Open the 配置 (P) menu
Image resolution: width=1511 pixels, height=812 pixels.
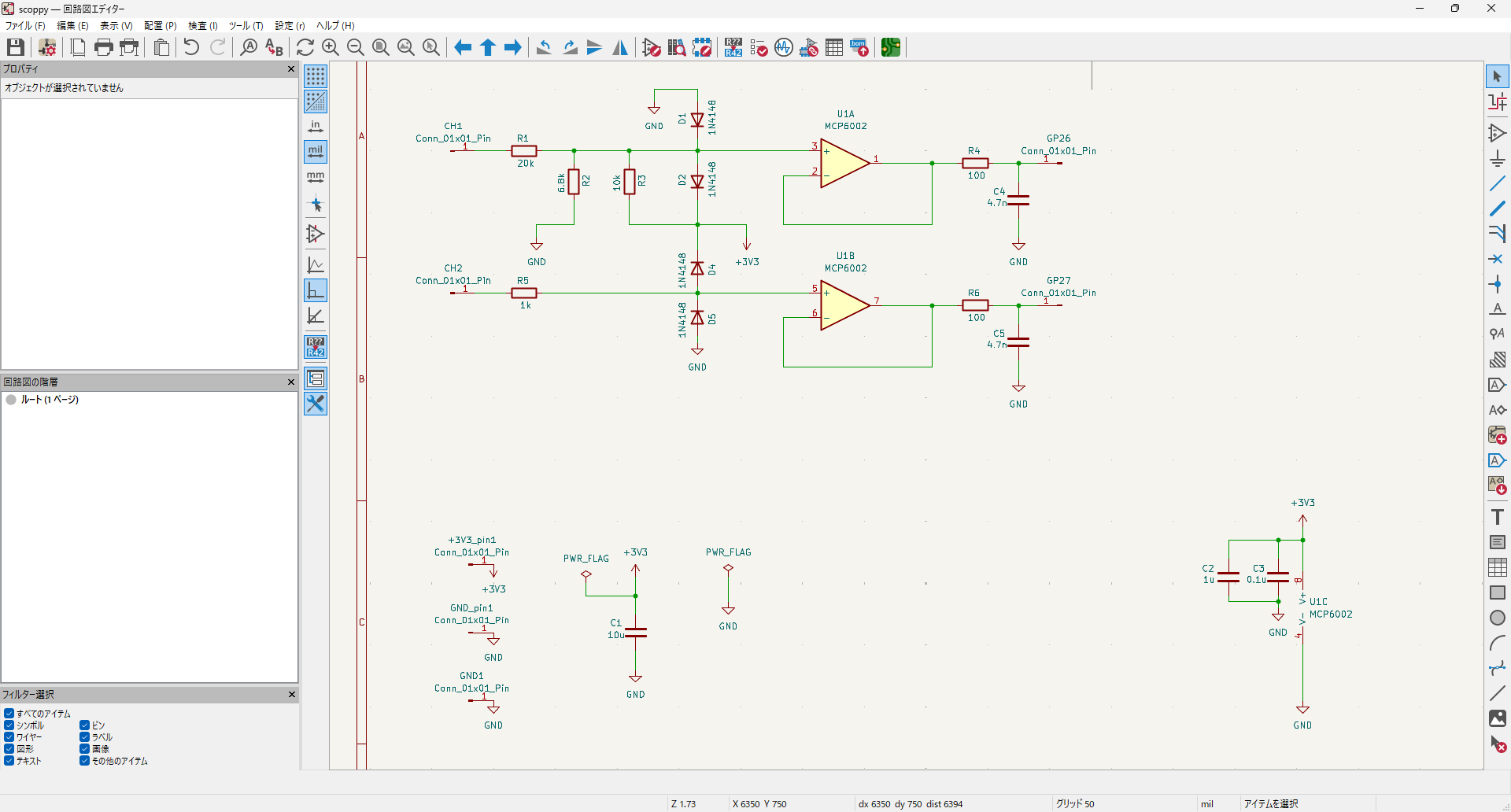pyautogui.click(x=160, y=26)
